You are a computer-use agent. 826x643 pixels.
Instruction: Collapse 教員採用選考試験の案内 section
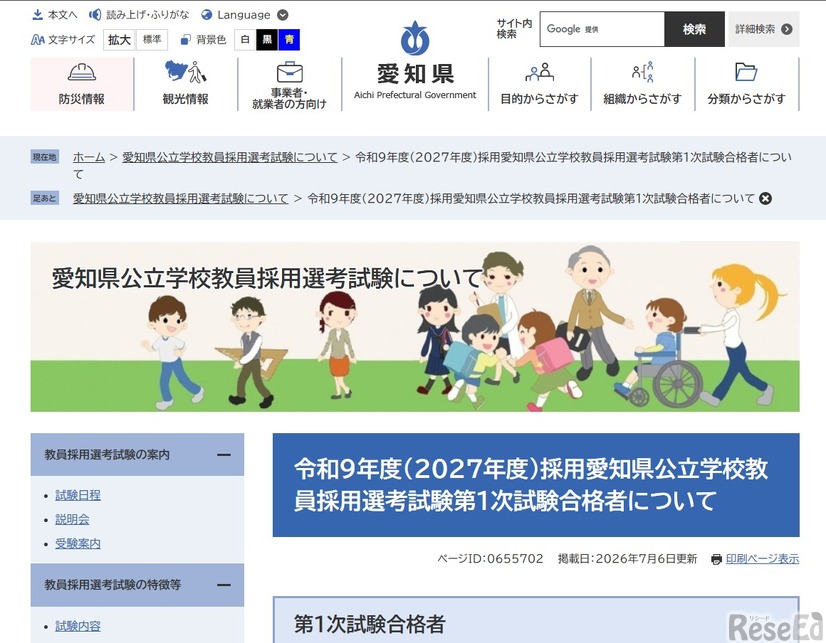[224, 455]
